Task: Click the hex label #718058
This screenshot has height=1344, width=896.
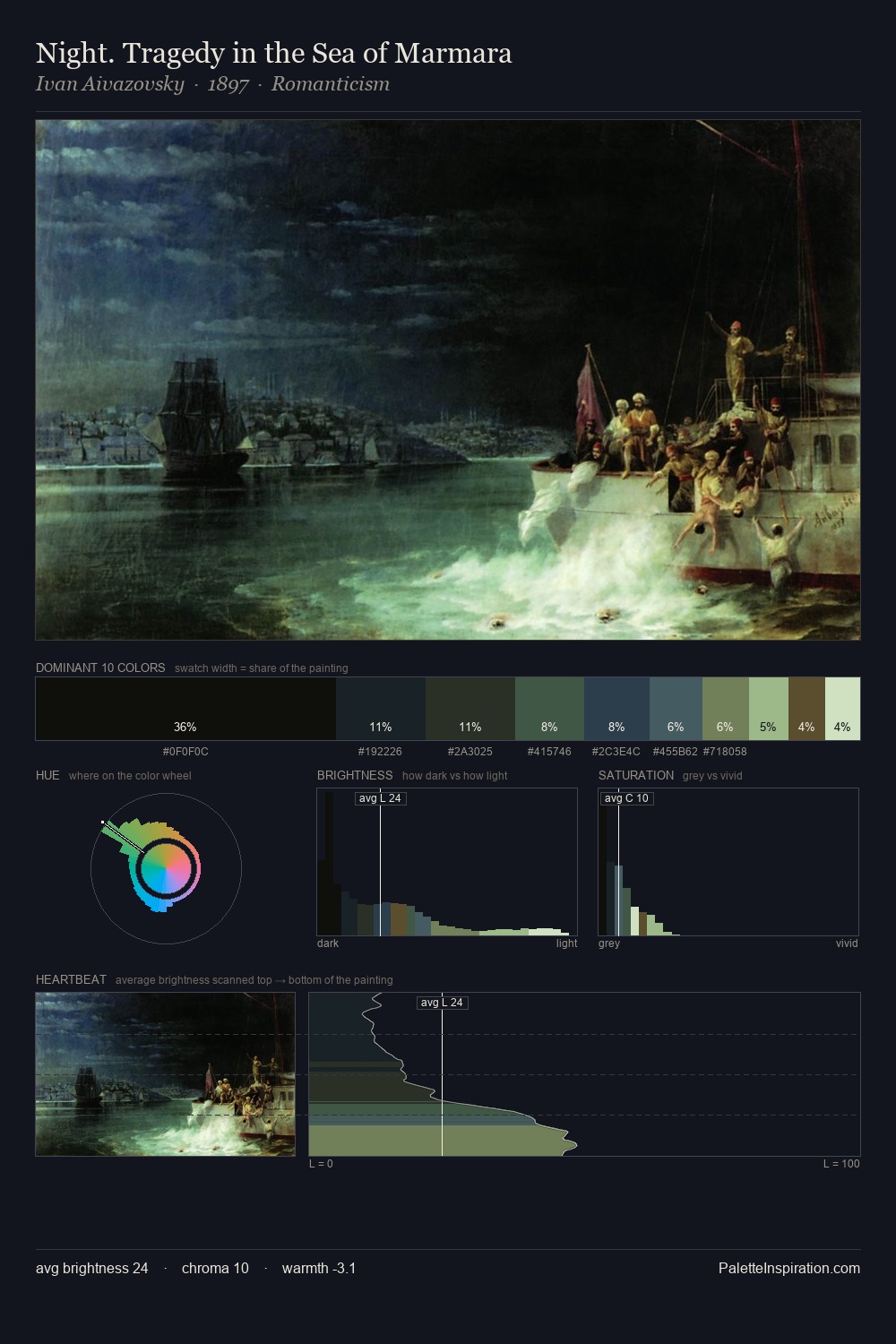Action: [725, 752]
